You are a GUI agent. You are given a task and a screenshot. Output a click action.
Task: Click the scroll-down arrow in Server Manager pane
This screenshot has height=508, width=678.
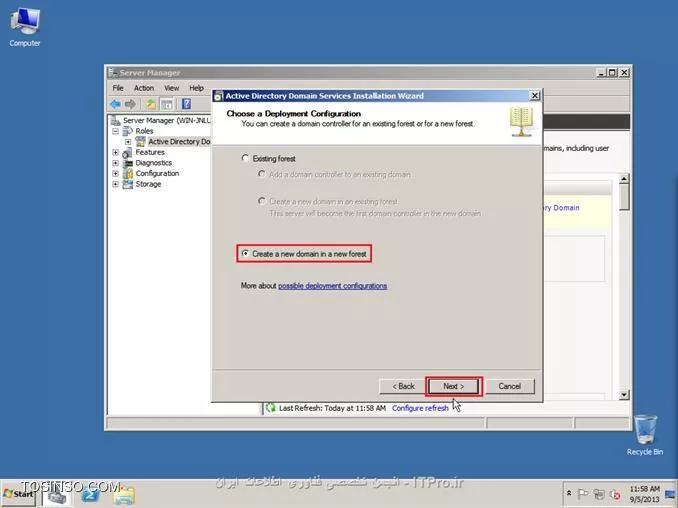click(624, 394)
